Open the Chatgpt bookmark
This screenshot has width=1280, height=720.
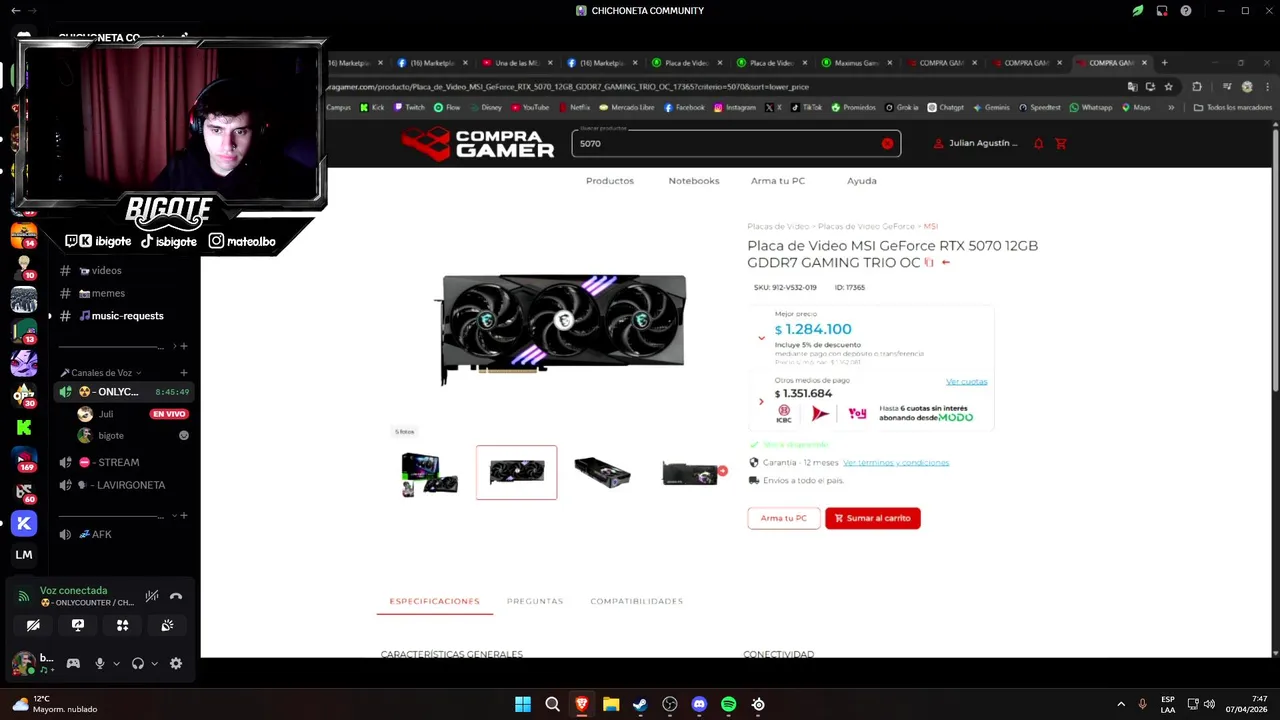[946, 107]
